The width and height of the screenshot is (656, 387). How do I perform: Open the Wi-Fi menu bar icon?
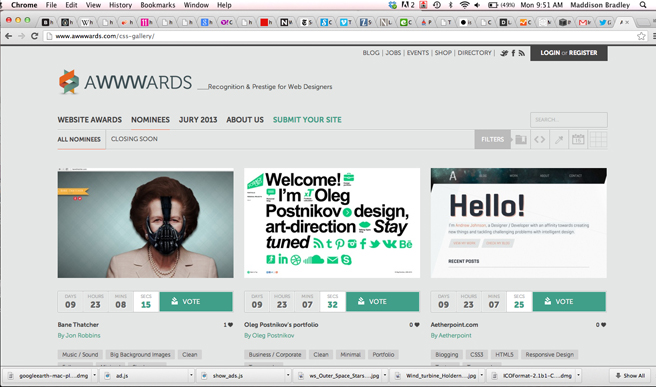pyautogui.click(x=464, y=5)
